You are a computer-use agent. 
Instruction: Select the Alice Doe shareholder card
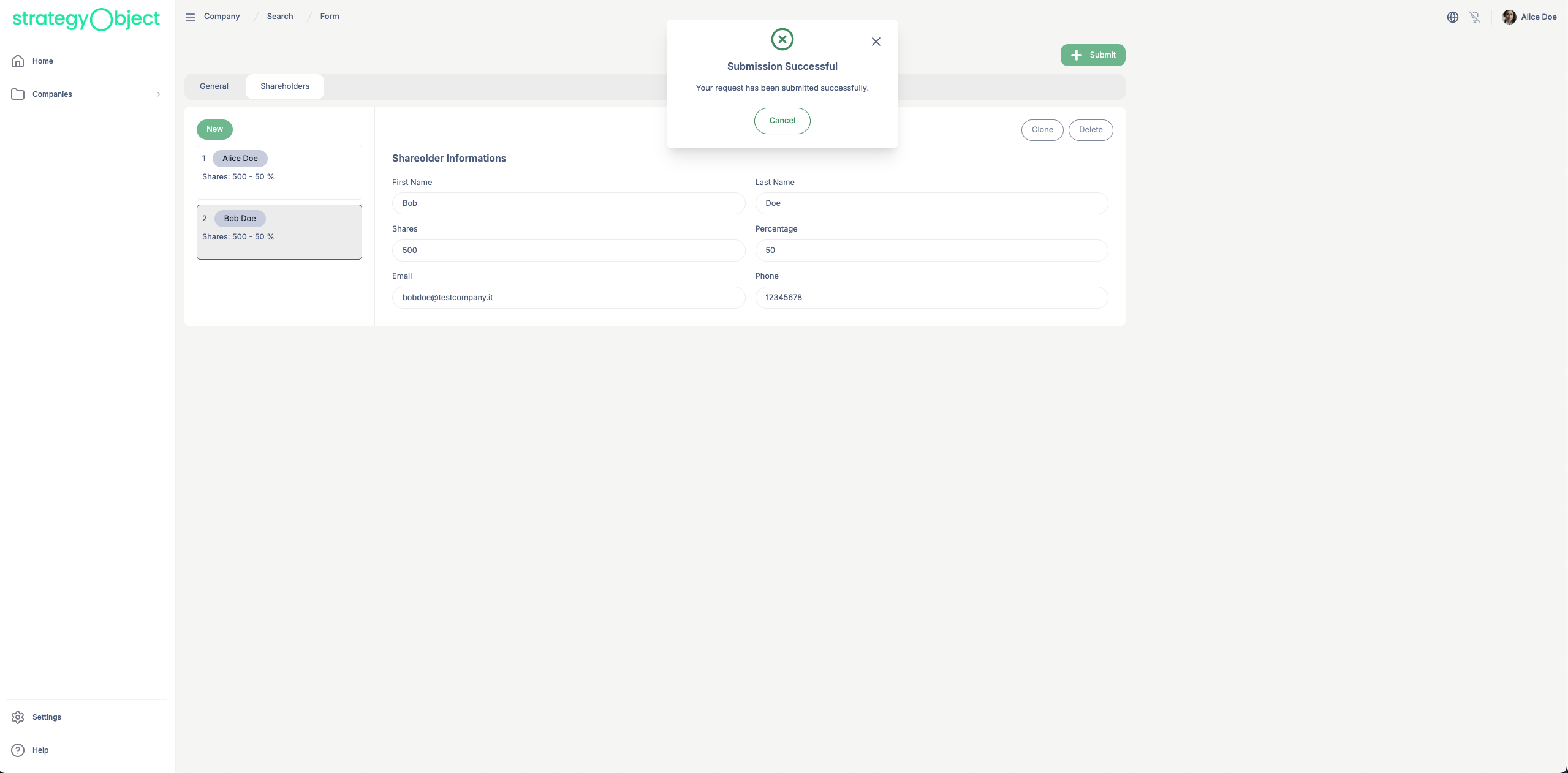(x=279, y=172)
